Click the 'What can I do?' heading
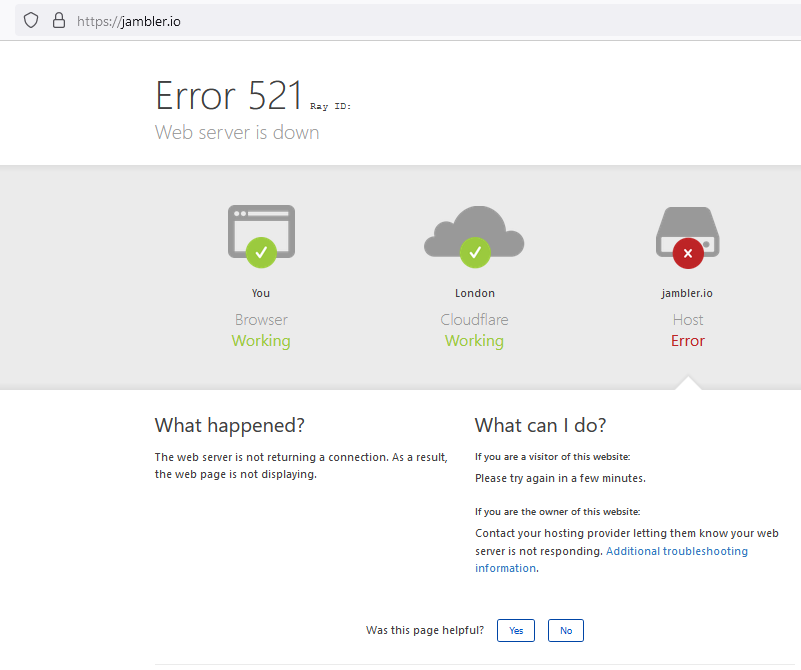Image resolution: width=801 pixels, height=670 pixels. click(x=540, y=425)
